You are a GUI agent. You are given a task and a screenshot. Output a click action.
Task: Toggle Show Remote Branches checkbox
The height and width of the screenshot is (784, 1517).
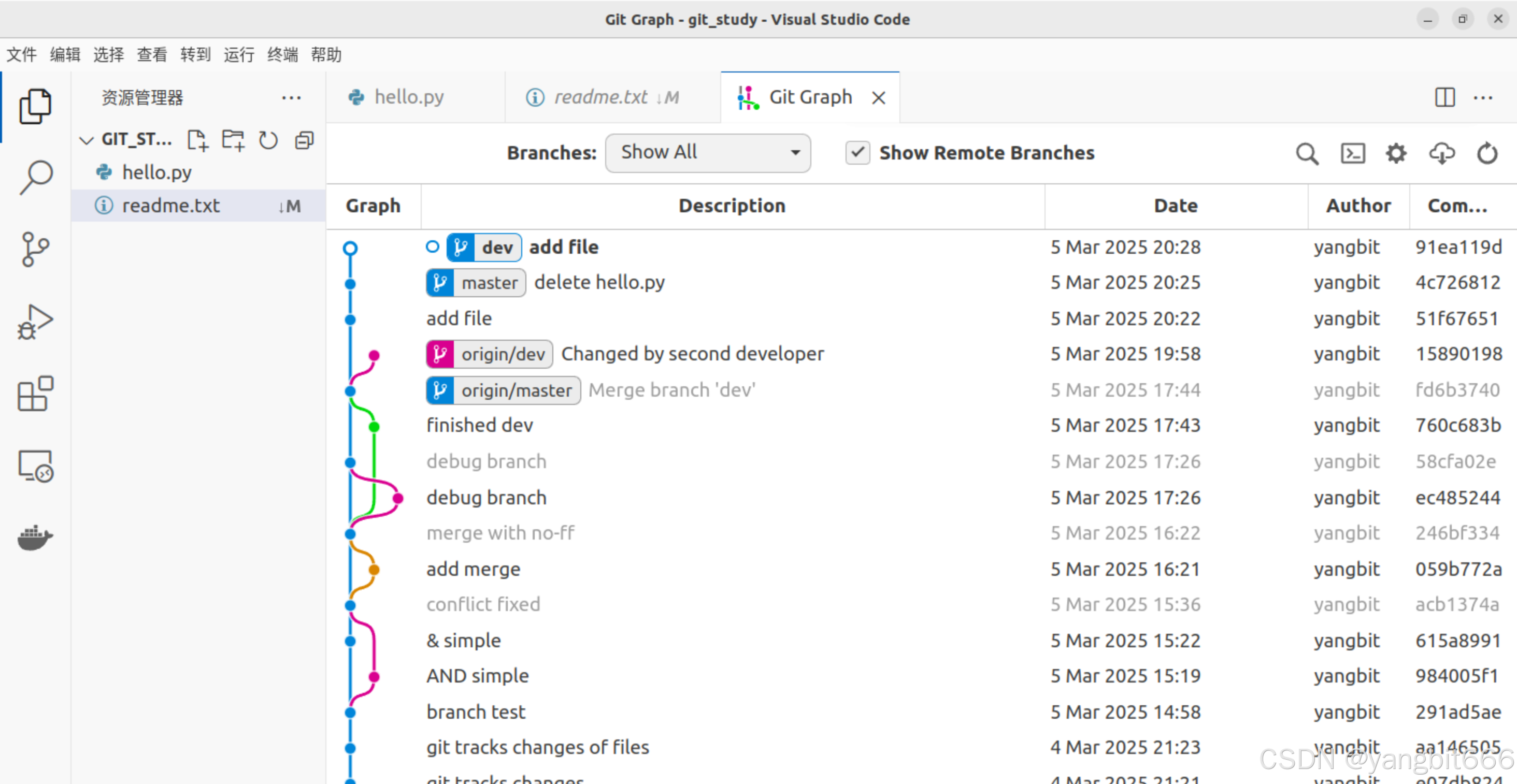point(857,152)
